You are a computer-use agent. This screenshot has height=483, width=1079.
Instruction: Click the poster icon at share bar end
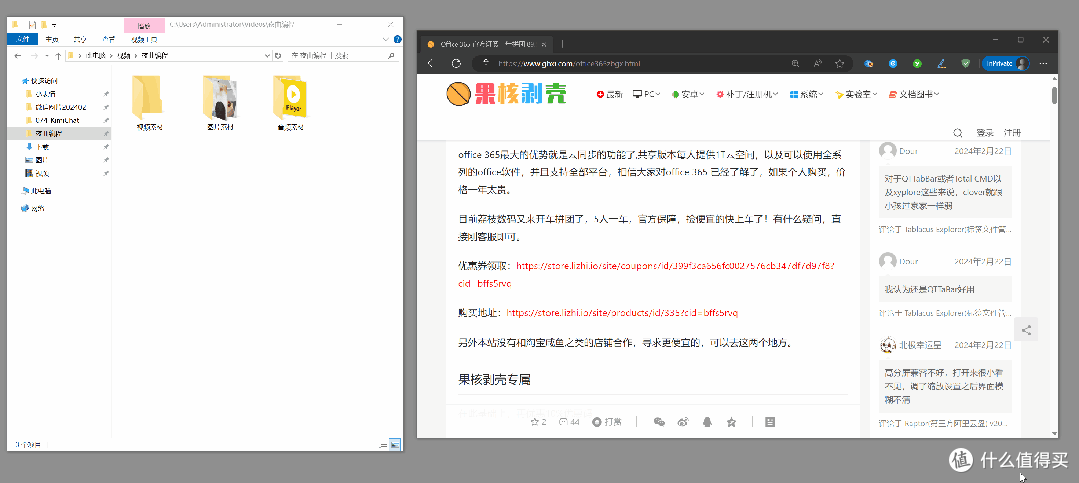(x=770, y=422)
